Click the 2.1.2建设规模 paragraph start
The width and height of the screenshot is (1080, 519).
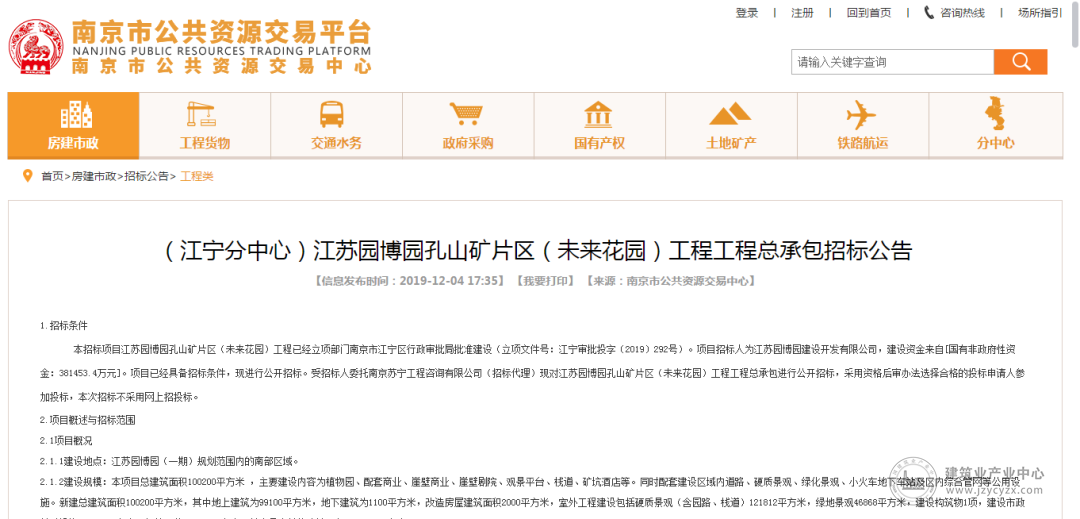(75, 482)
